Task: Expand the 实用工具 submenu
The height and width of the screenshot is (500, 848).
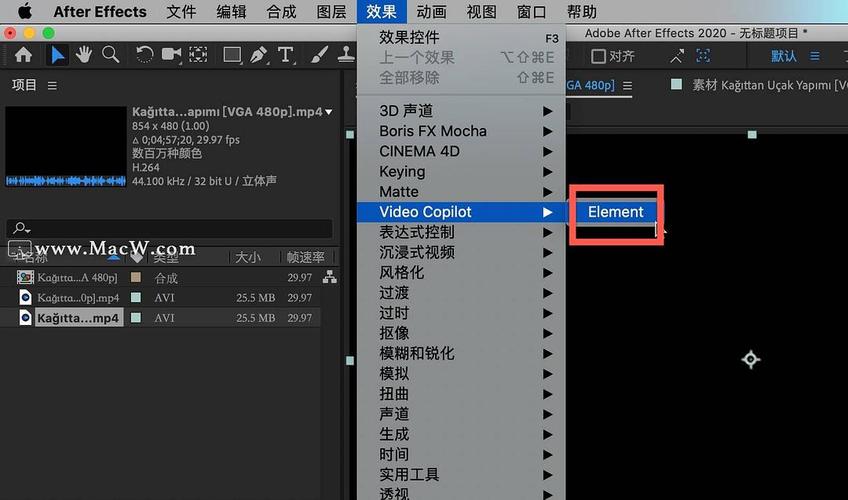Action: point(461,475)
